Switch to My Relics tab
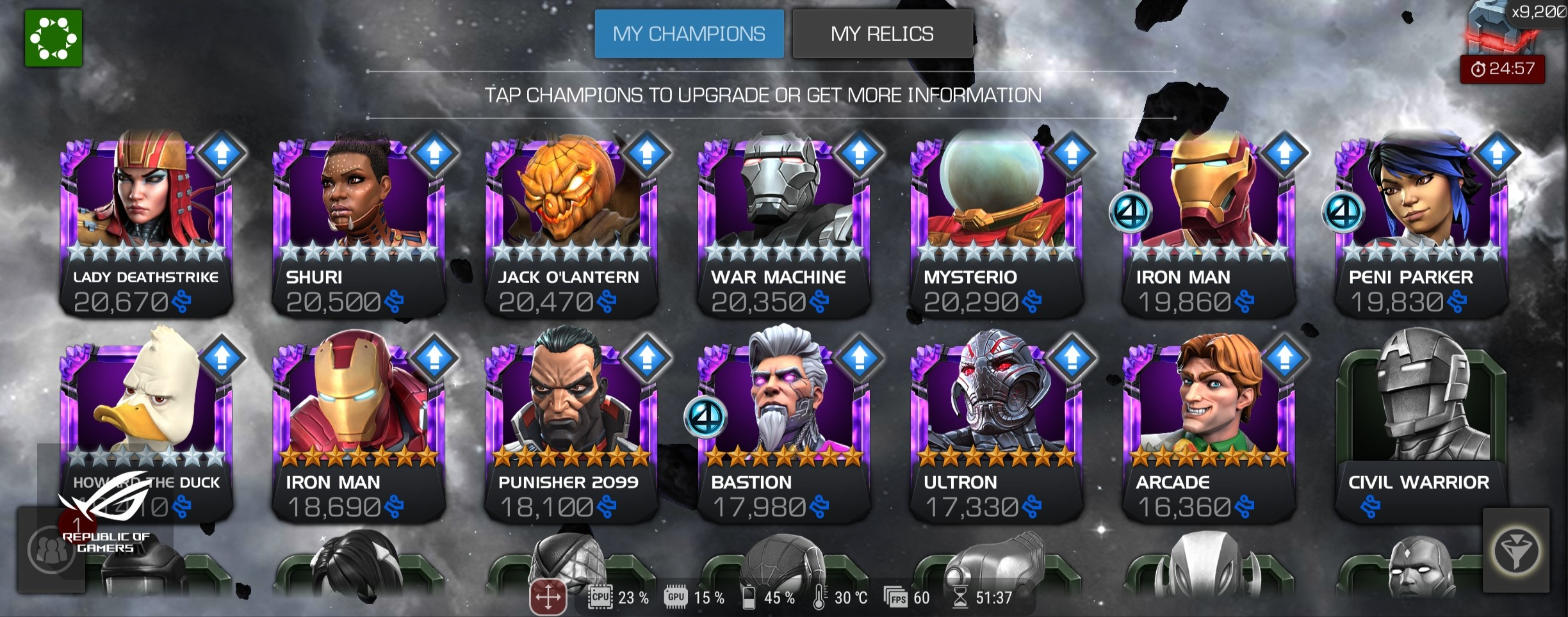The height and width of the screenshot is (617, 1568). click(883, 34)
